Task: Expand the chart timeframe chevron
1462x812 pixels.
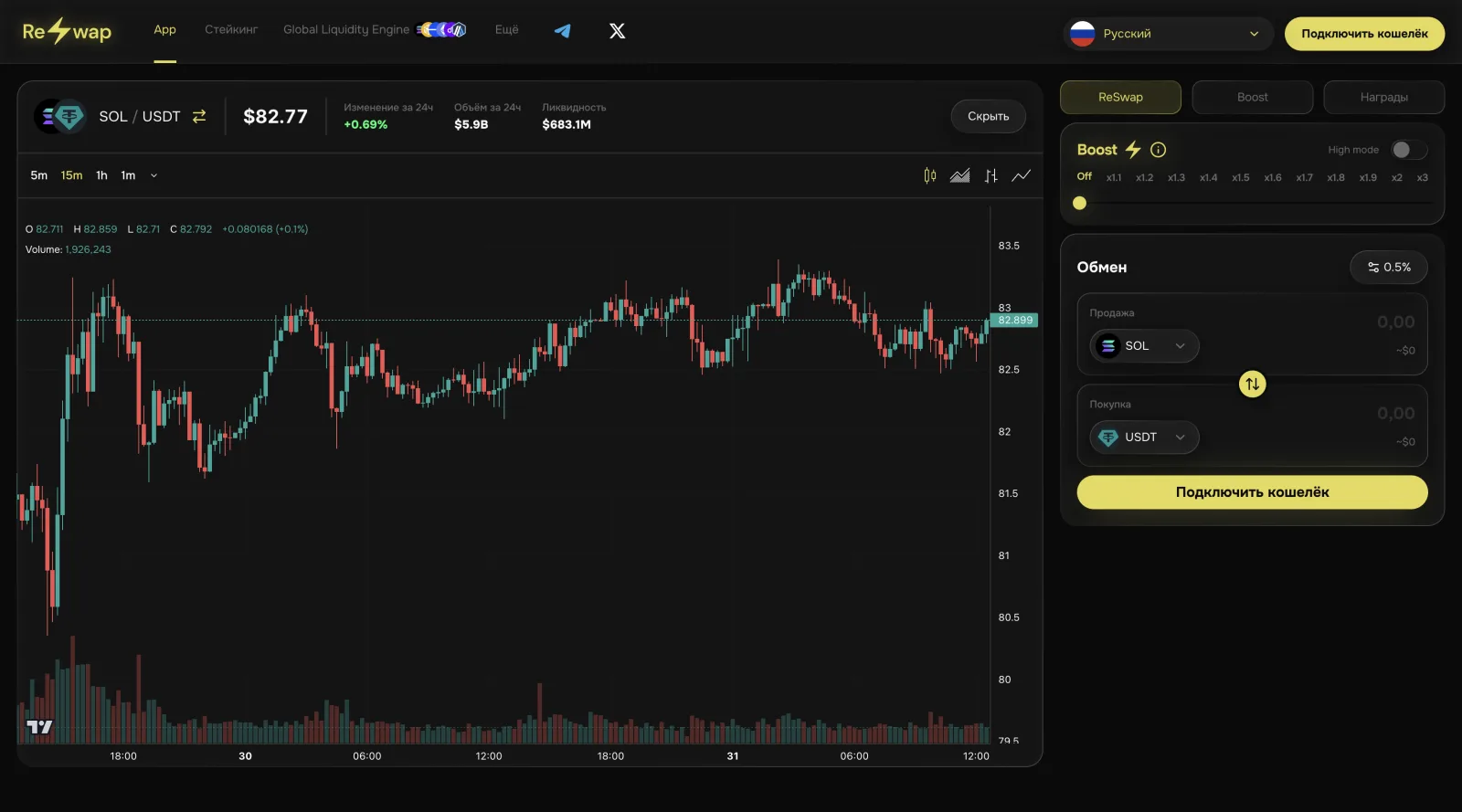Action: point(154,175)
